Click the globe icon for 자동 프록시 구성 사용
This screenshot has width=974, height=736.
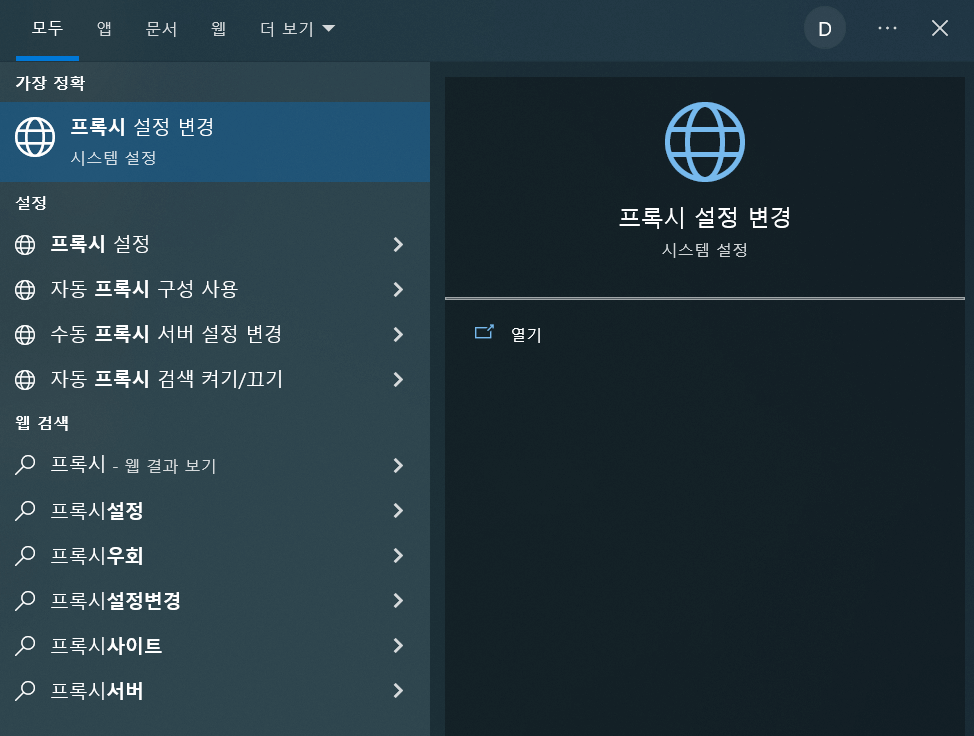(25, 289)
